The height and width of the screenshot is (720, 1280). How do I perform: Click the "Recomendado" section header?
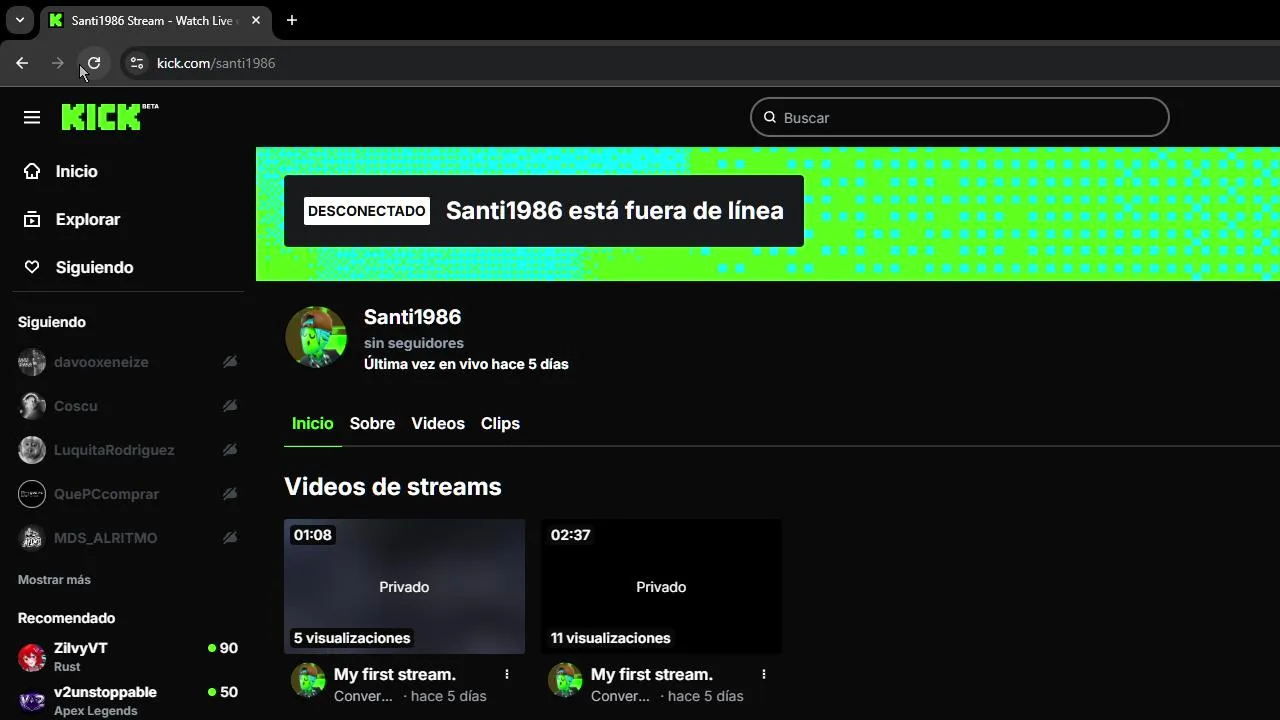coord(66,618)
